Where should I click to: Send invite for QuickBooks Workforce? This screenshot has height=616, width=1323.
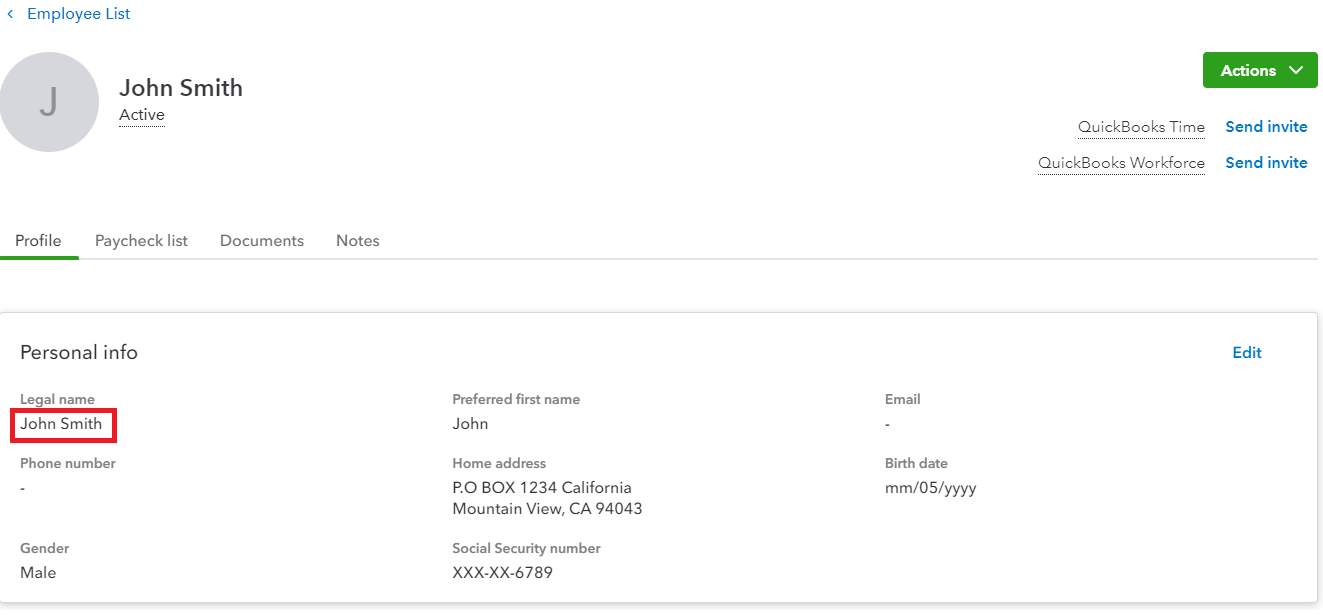[x=1266, y=163]
